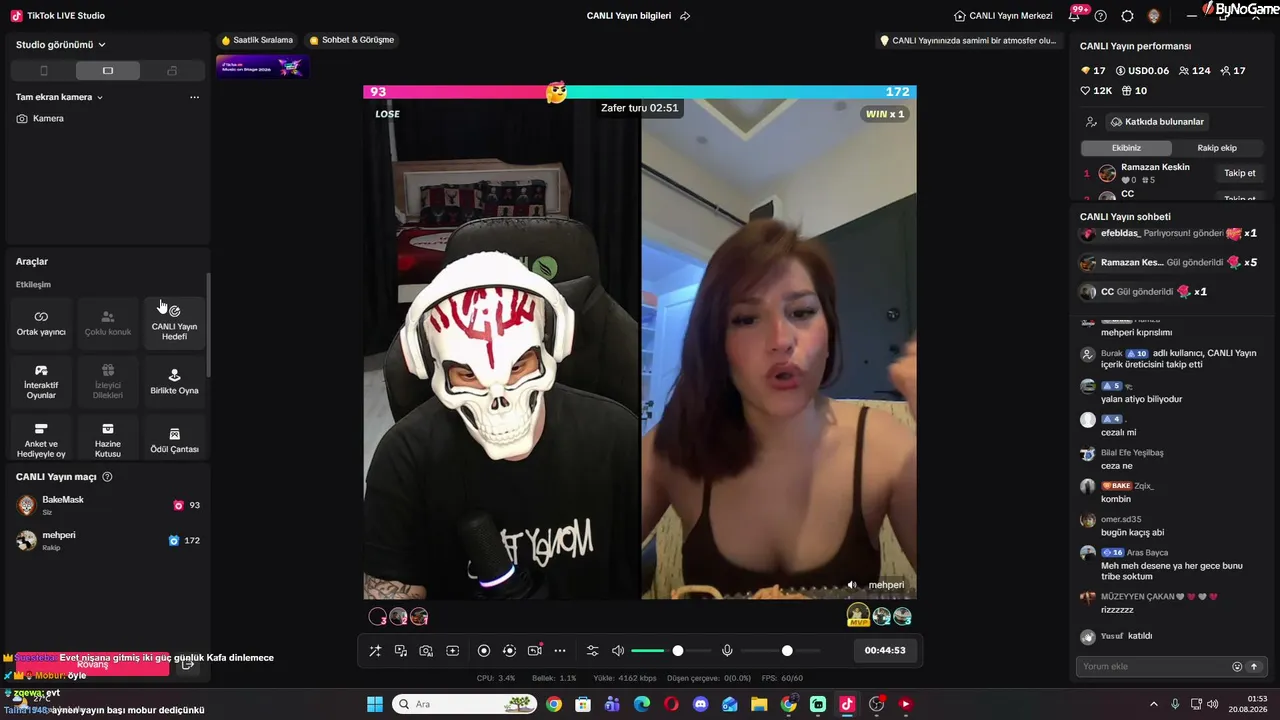Start recording with the record button
This screenshot has width=1280, height=720.
[484, 651]
